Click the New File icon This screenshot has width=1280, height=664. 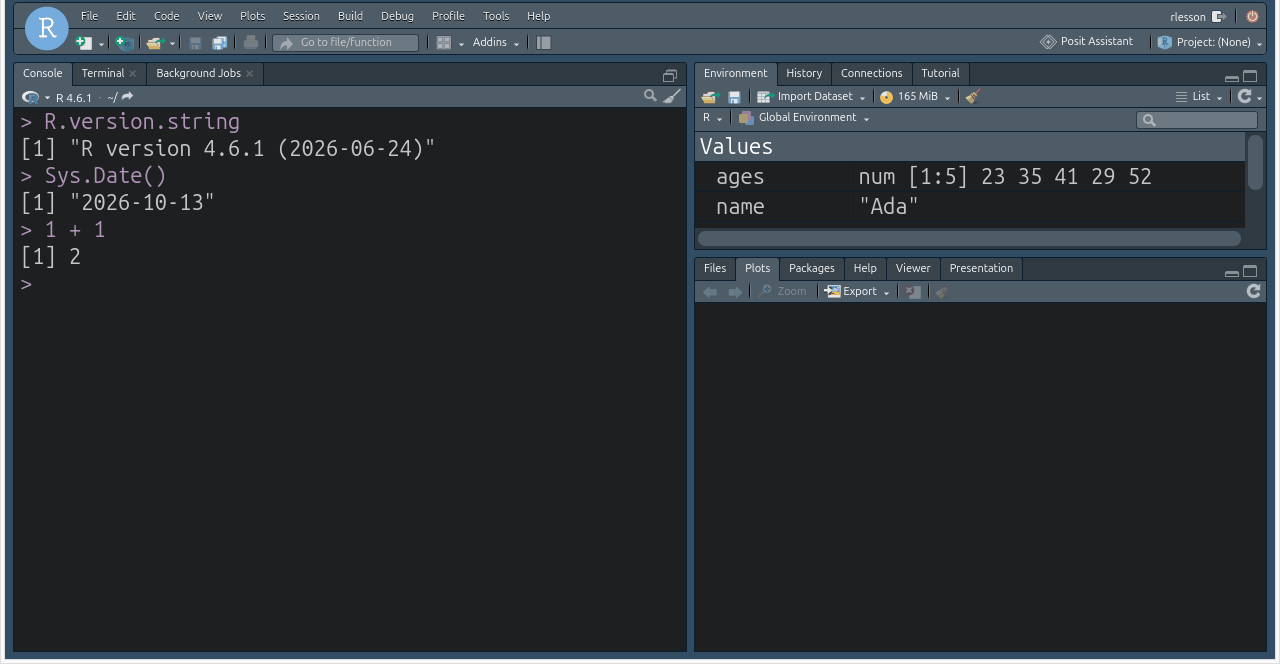click(x=84, y=43)
